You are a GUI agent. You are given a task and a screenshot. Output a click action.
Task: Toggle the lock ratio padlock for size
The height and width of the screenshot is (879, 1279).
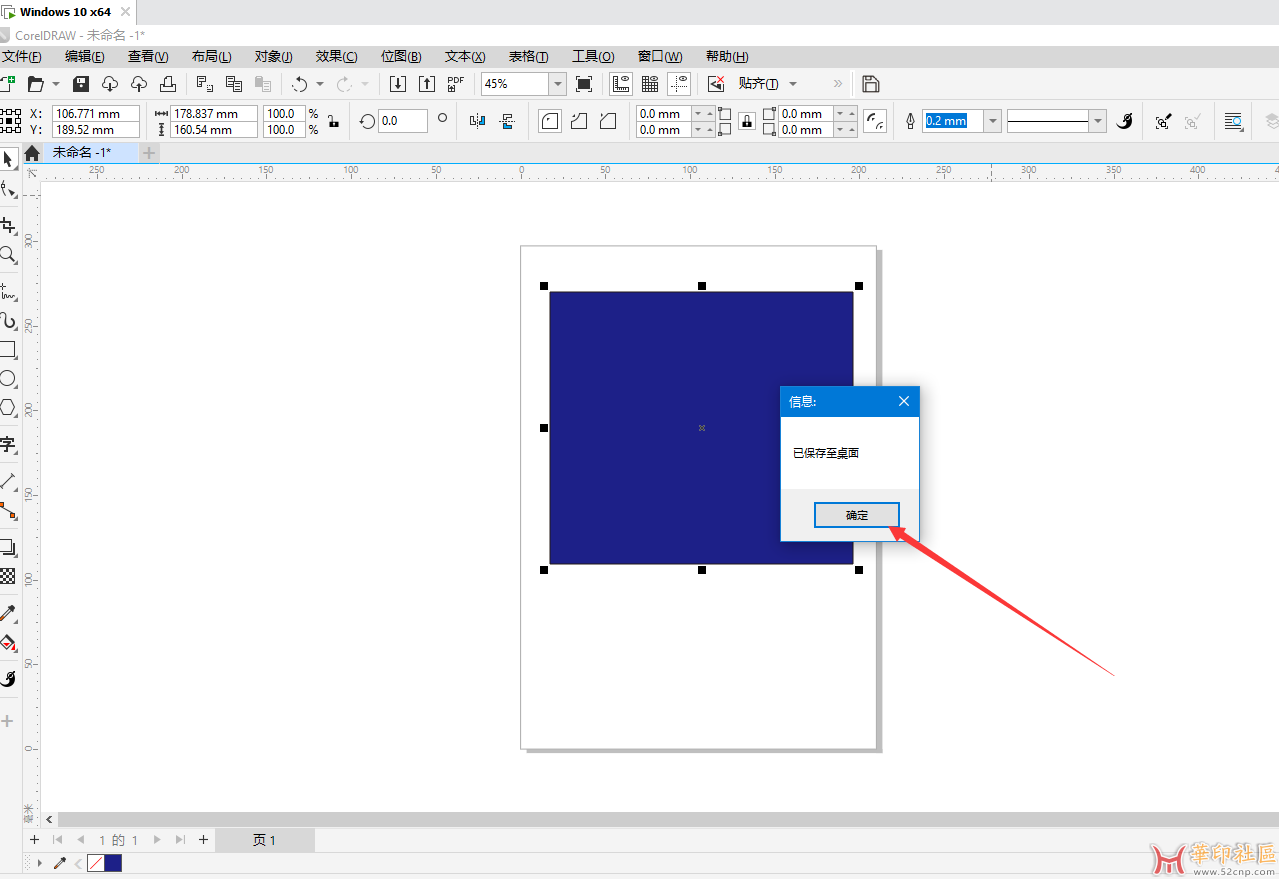333,121
